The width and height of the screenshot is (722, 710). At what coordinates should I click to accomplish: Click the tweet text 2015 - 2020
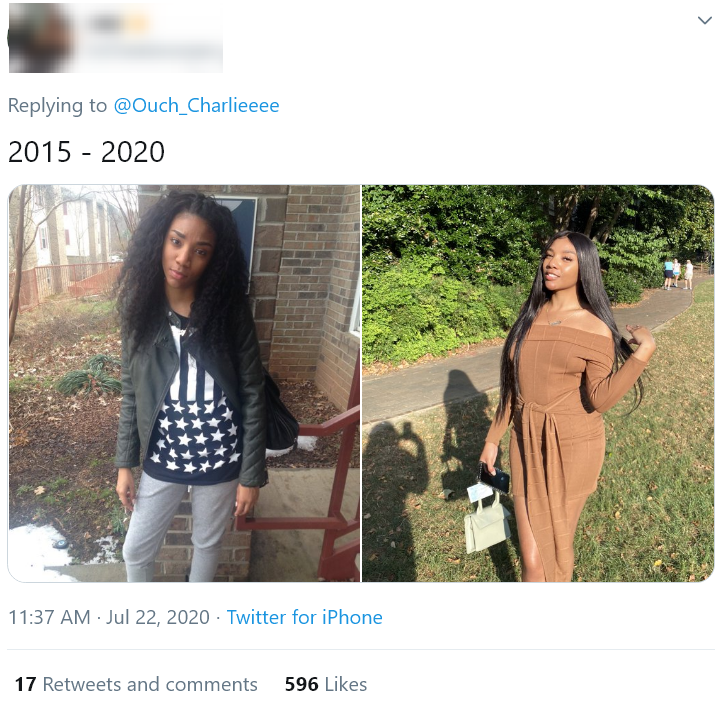coord(86,152)
